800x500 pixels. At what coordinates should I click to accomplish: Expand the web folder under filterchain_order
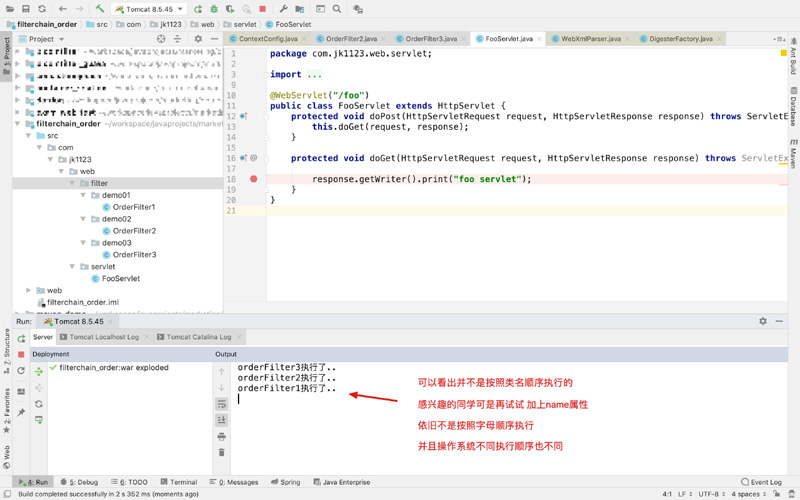click(29, 290)
